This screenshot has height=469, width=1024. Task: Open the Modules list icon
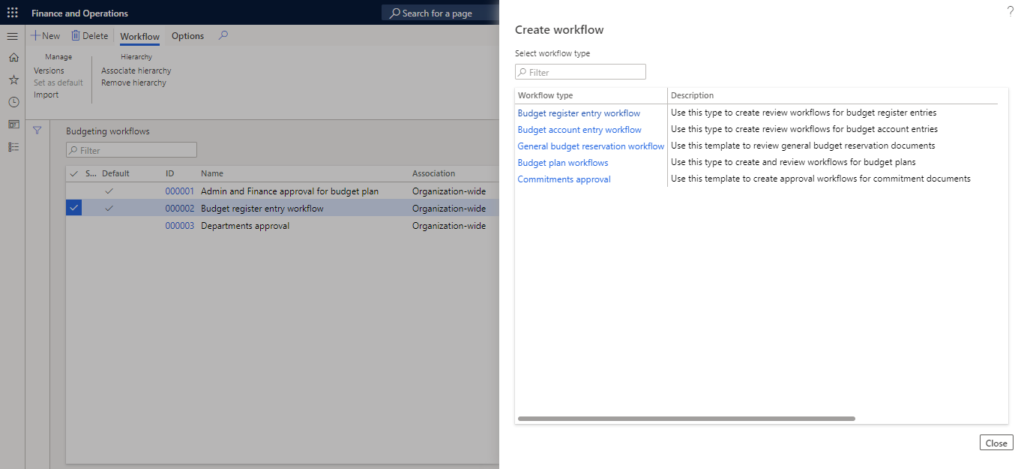[13, 147]
